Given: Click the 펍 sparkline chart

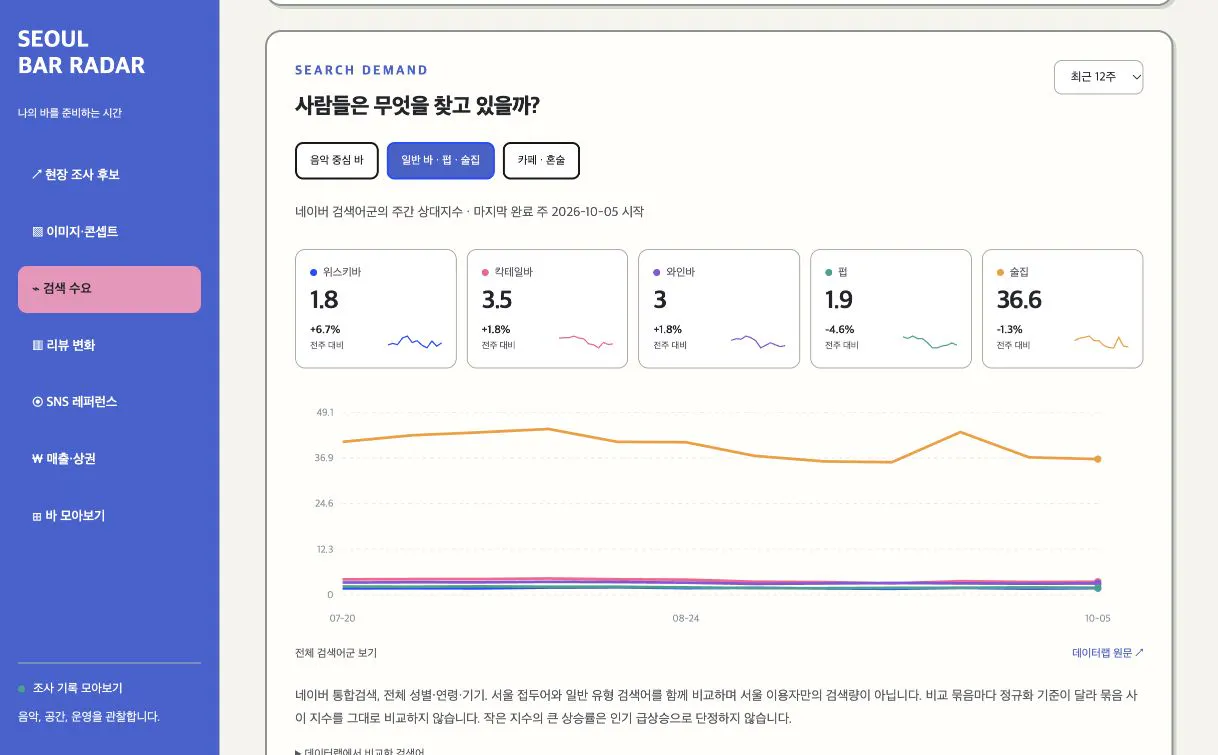Looking at the screenshot, I should tap(930, 342).
